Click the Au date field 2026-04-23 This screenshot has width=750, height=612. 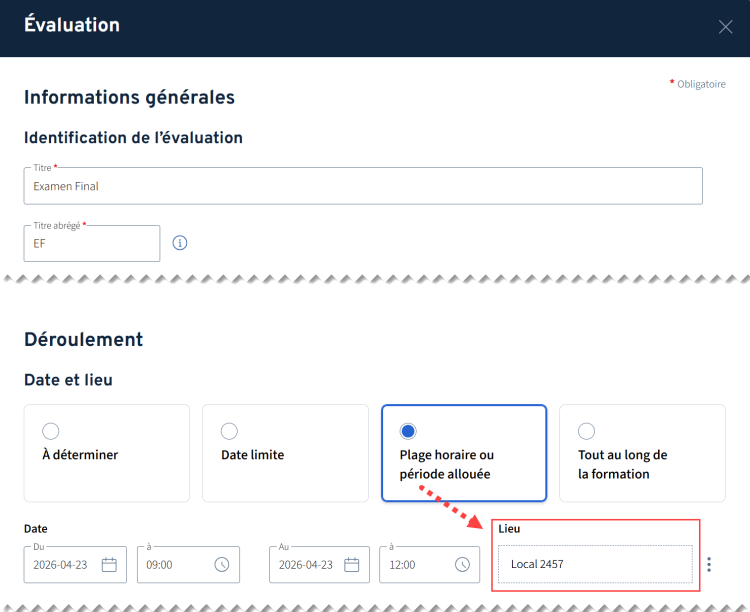pyautogui.click(x=305, y=565)
